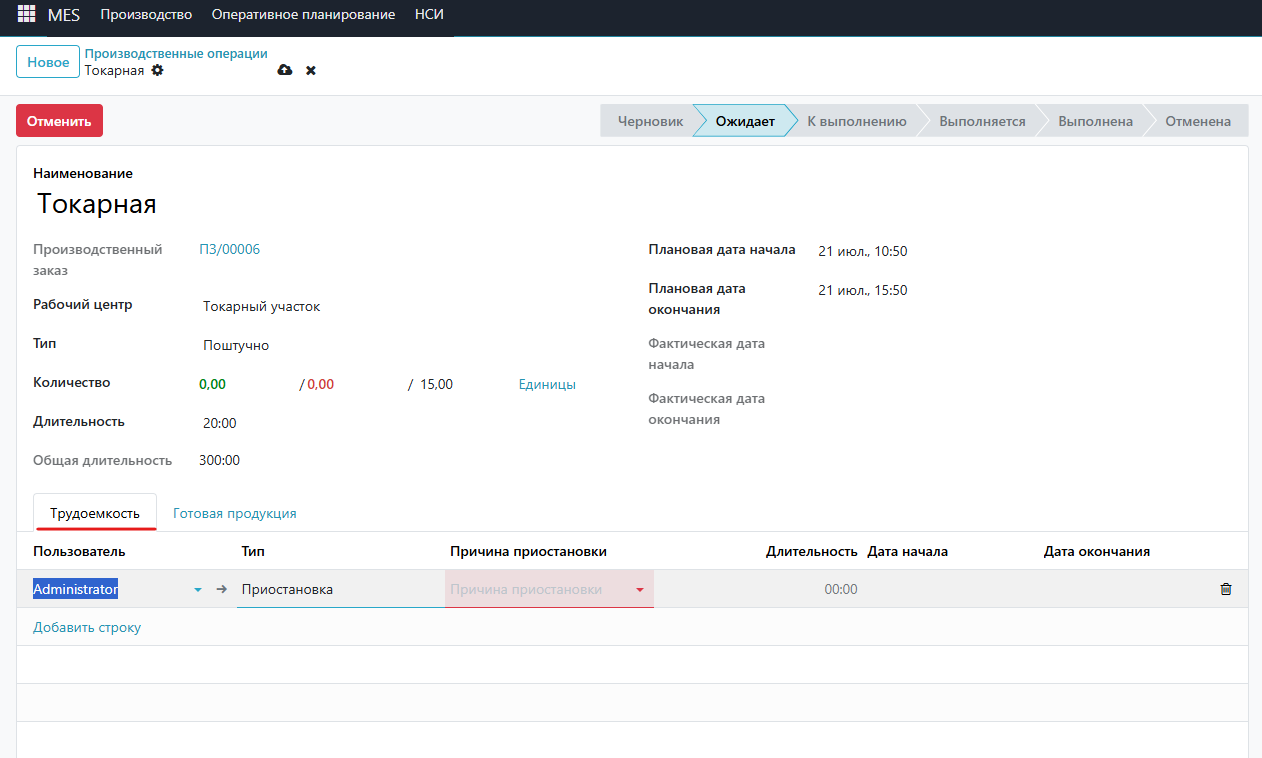Open the НСИ menu
Image resolution: width=1262 pixels, height=758 pixels.
pyautogui.click(x=429, y=15)
